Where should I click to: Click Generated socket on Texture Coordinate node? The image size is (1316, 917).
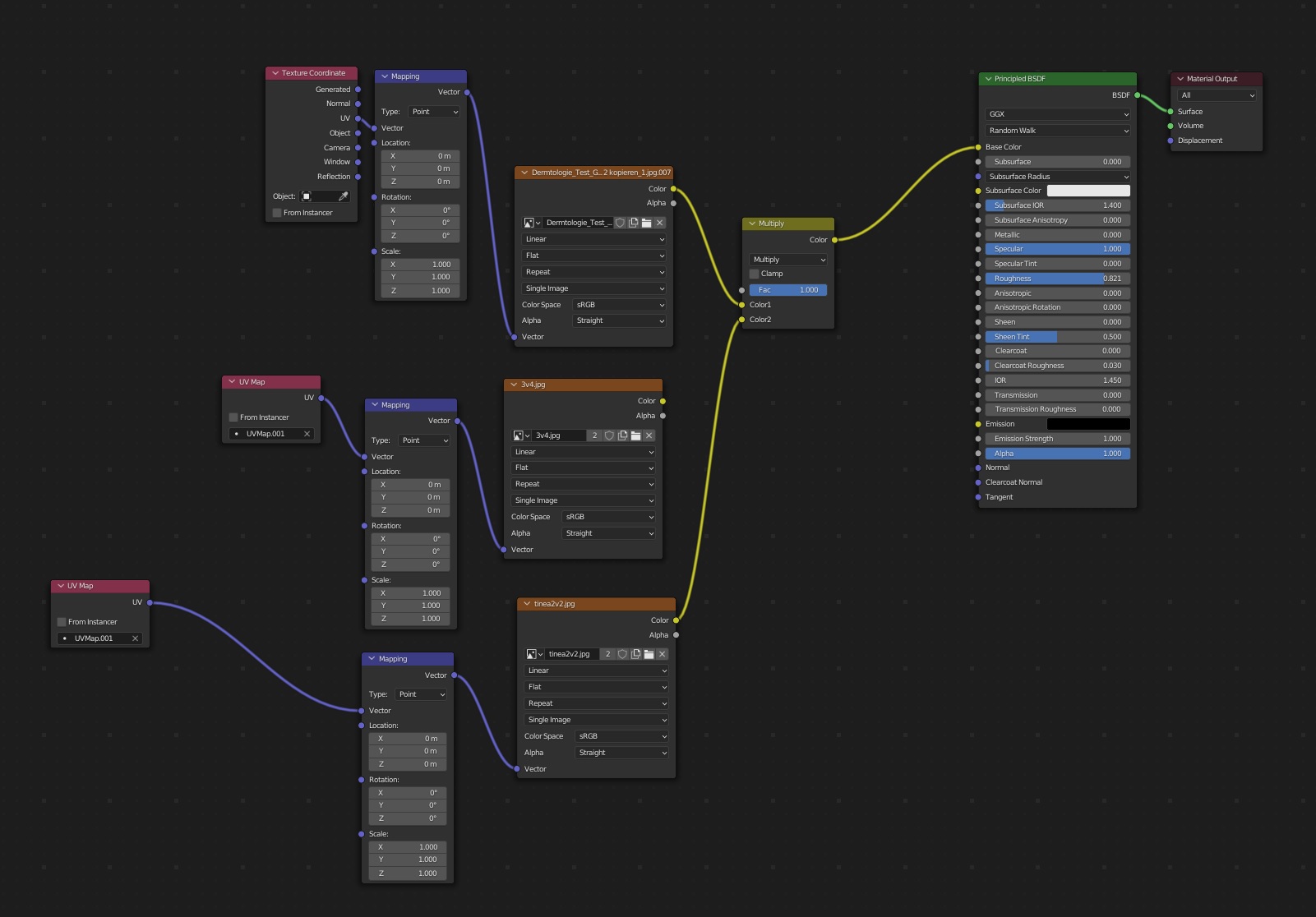pyautogui.click(x=358, y=90)
